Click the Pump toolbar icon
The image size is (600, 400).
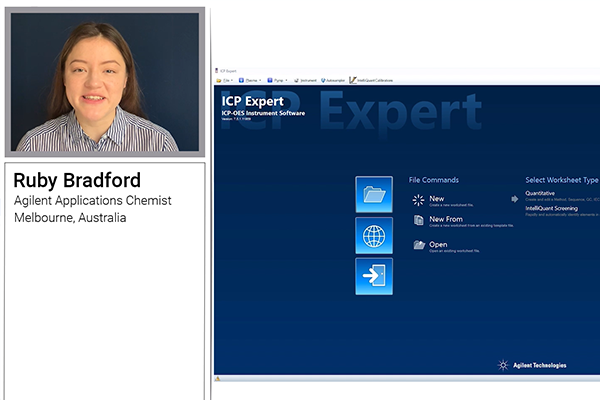[x=270, y=80]
